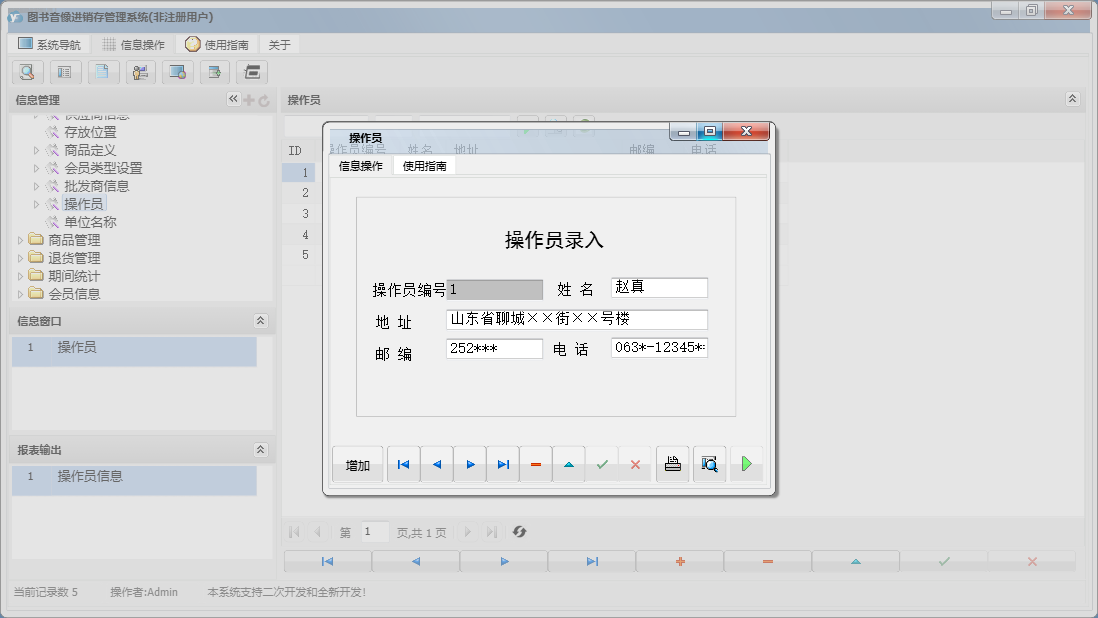Click the last-record navigation control in dialog
This screenshot has width=1098, height=618.
click(x=503, y=463)
